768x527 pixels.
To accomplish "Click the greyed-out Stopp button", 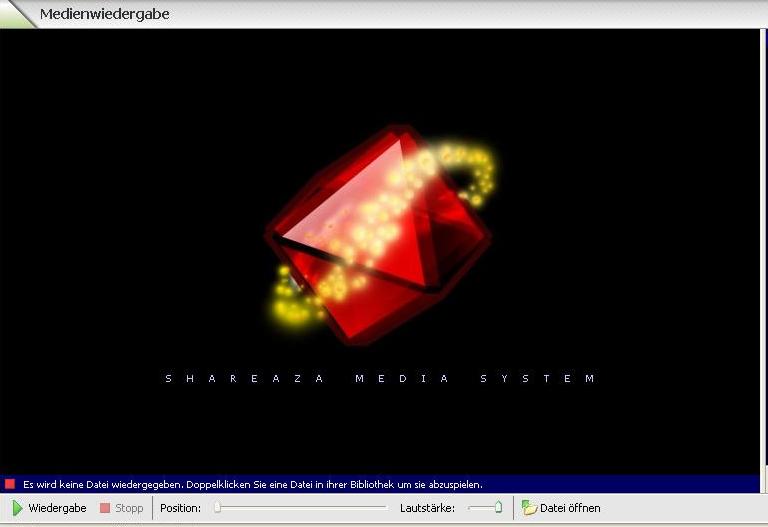I will pos(121,508).
